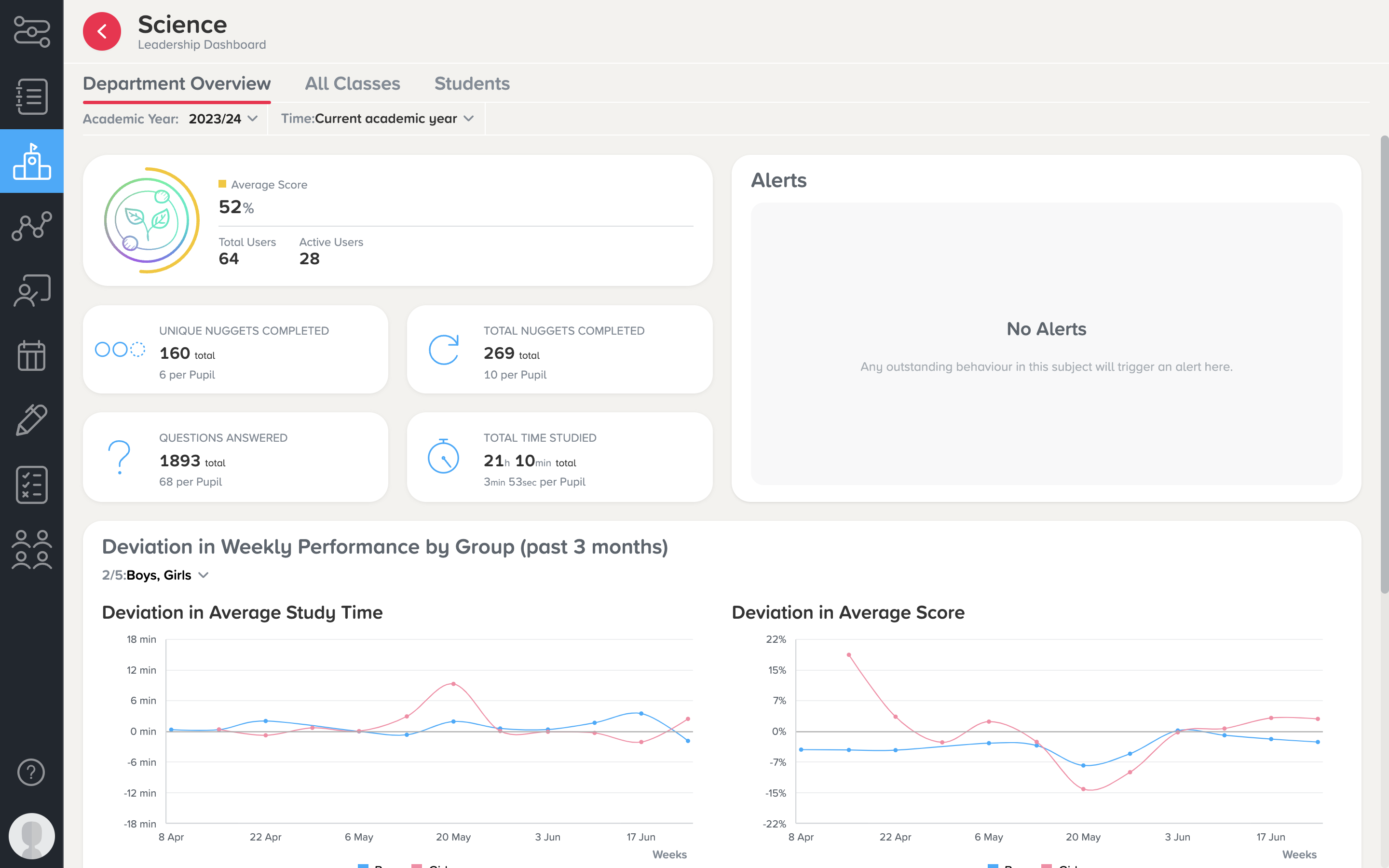Viewport: 1389px width, 868px height.
Task: Select the school leadership dashboard sidebar icon
Action: pyautogui.click(x=31, y=161)
